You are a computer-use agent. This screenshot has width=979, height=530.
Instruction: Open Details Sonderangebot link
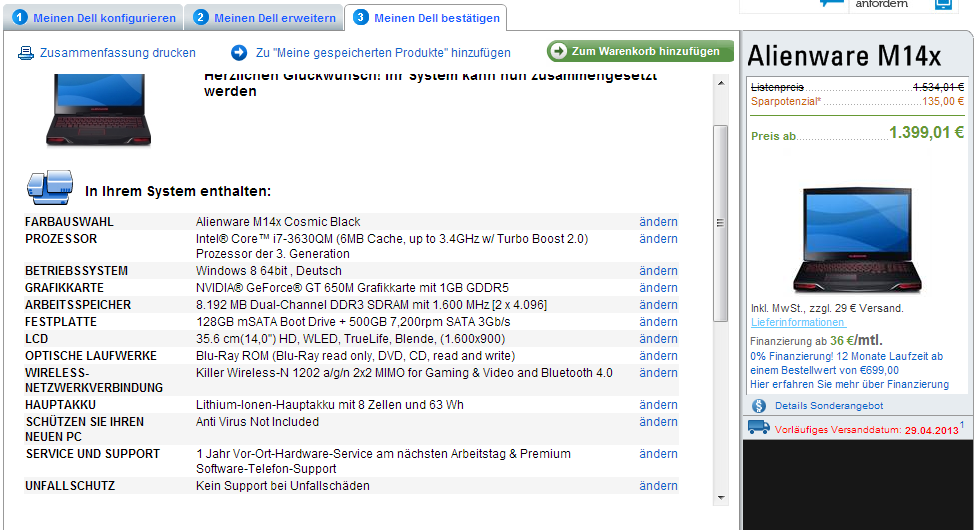click(829, 406)
